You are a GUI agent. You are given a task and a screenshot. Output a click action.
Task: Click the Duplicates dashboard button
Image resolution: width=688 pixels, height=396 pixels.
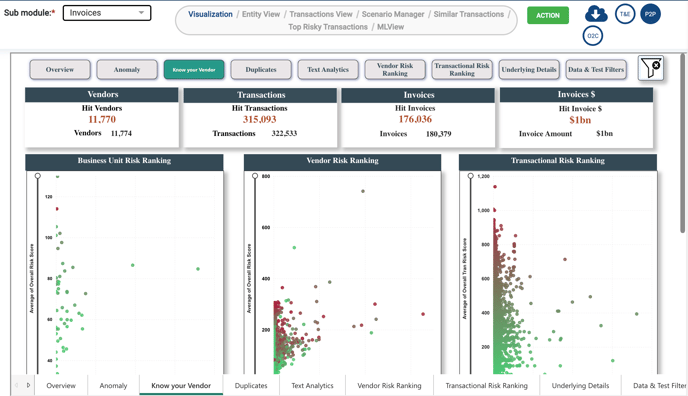click(261, 69)
